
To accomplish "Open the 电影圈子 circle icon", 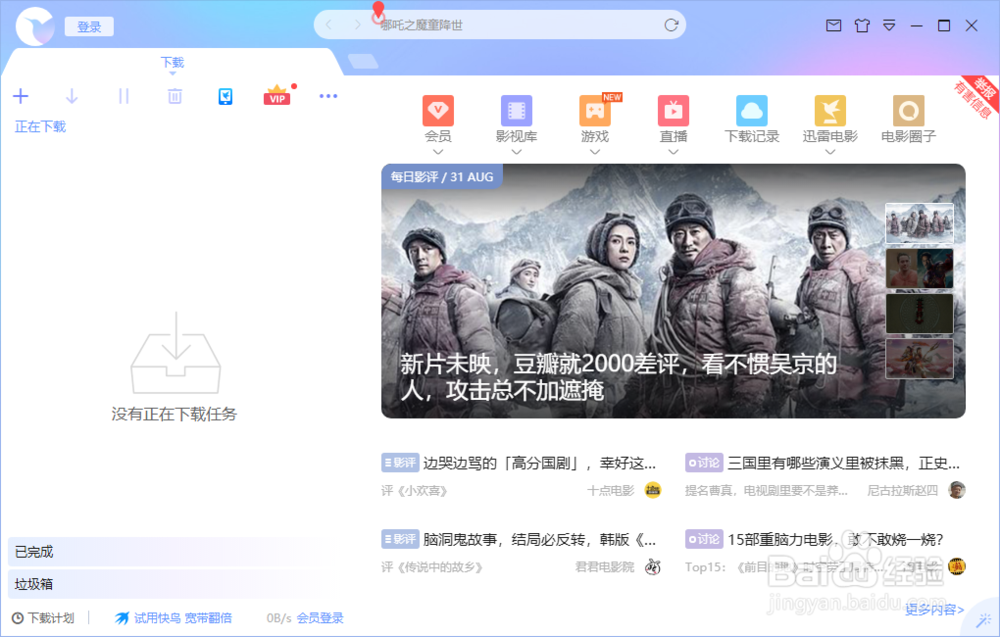I will point(909,111).
